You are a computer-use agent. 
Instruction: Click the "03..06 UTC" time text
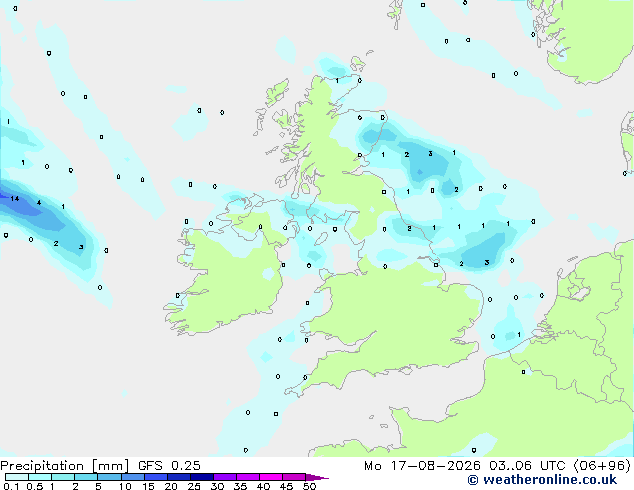(527, 466)
